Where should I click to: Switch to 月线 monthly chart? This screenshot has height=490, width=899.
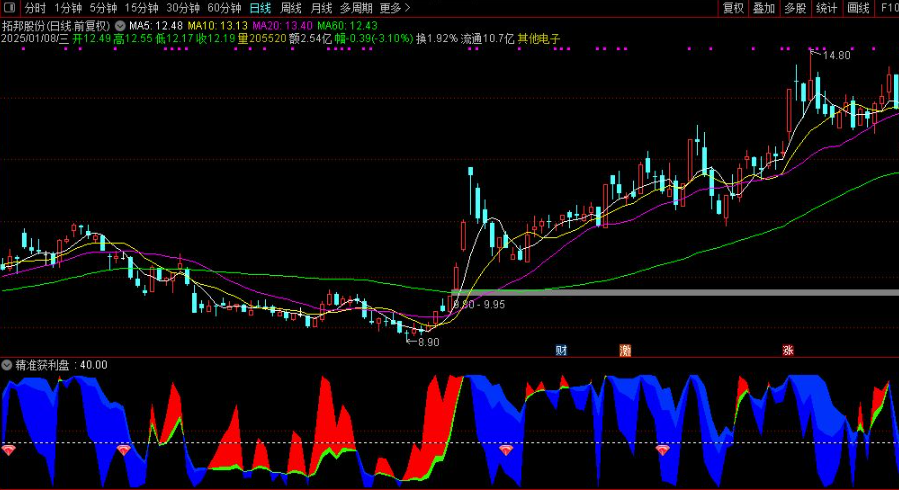321,8
